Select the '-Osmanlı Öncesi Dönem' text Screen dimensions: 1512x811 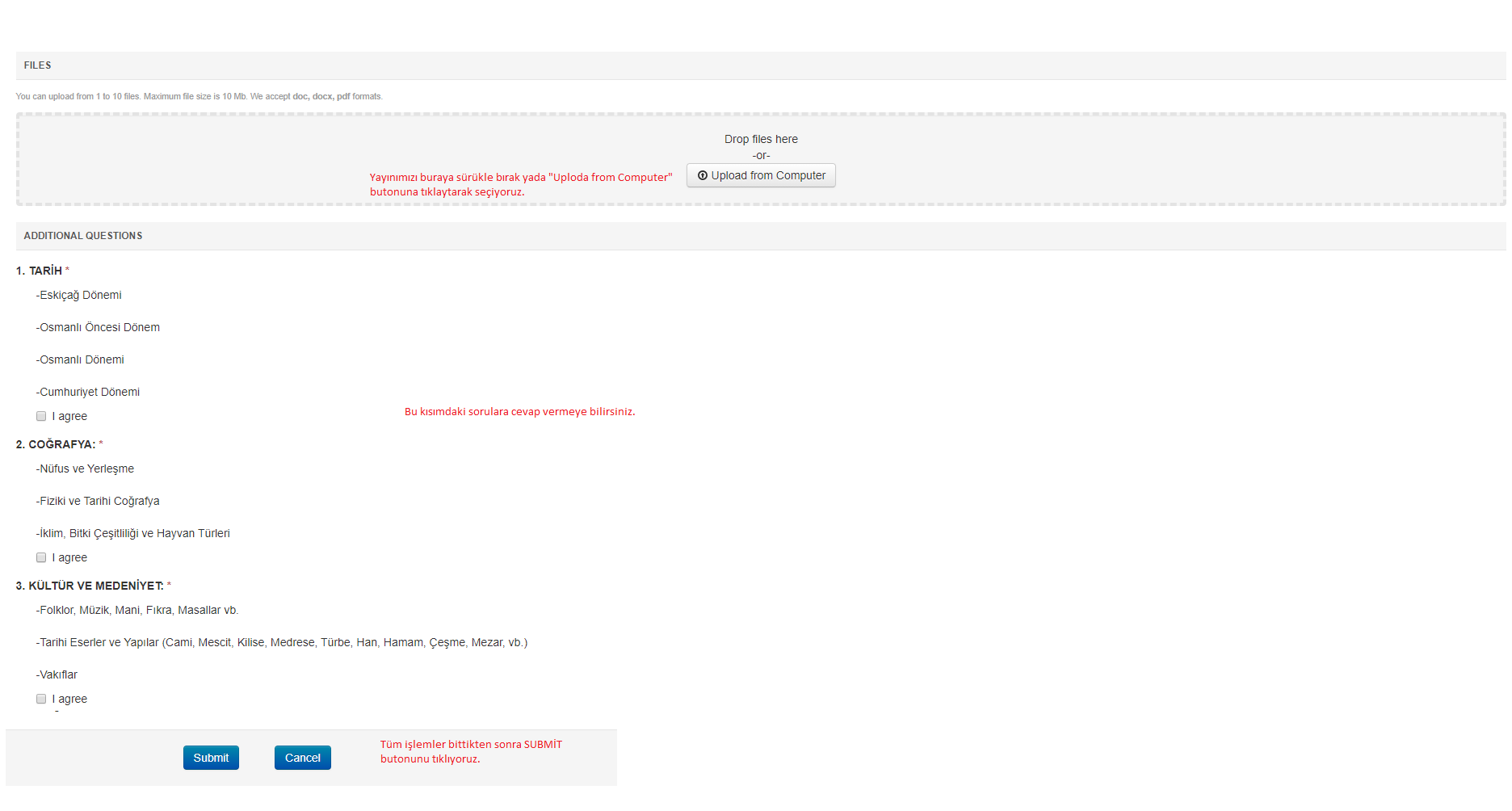click(x=98, y=327)
